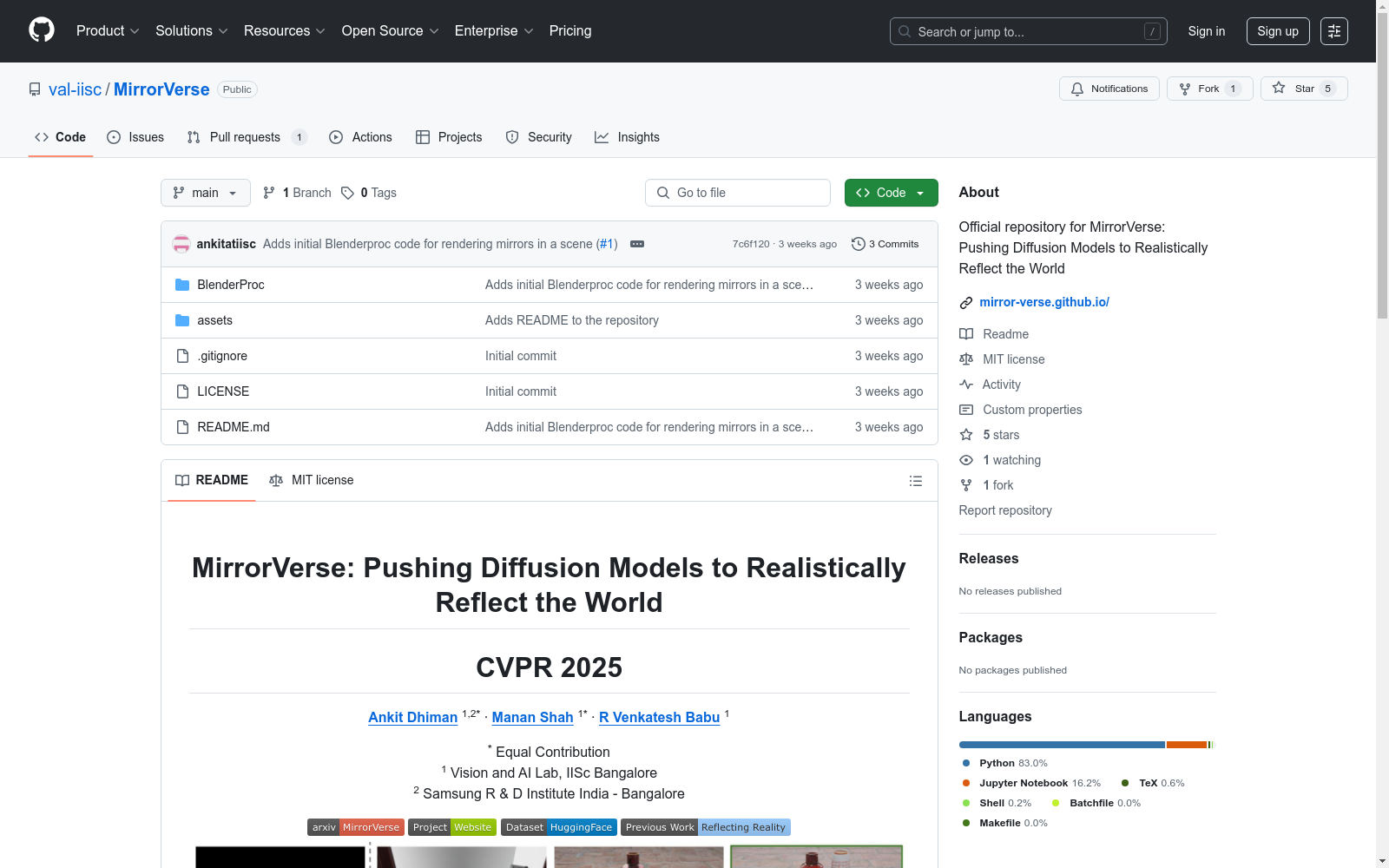The image size is (1389, 868).
Task: Click the pulse icon beside Activity
Action: click(x=966, y=385)
